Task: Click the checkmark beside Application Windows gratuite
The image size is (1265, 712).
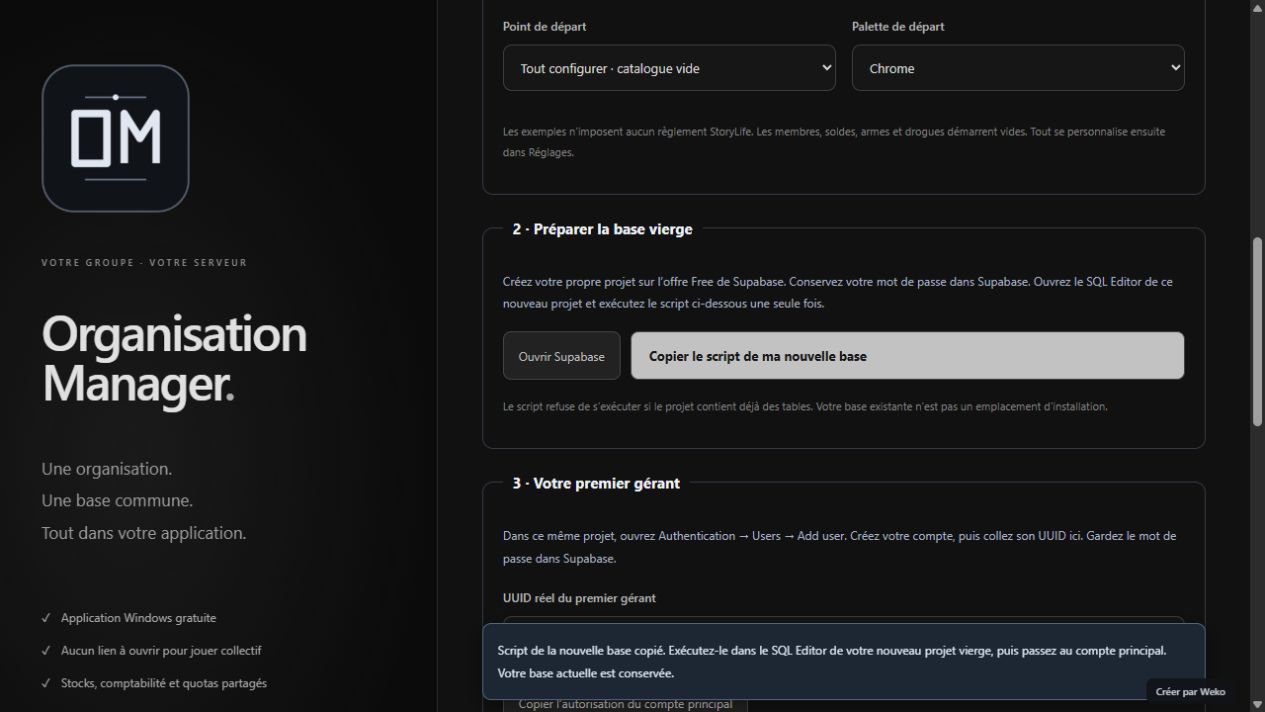Action: pyautogui.click(x=47, y=618)
